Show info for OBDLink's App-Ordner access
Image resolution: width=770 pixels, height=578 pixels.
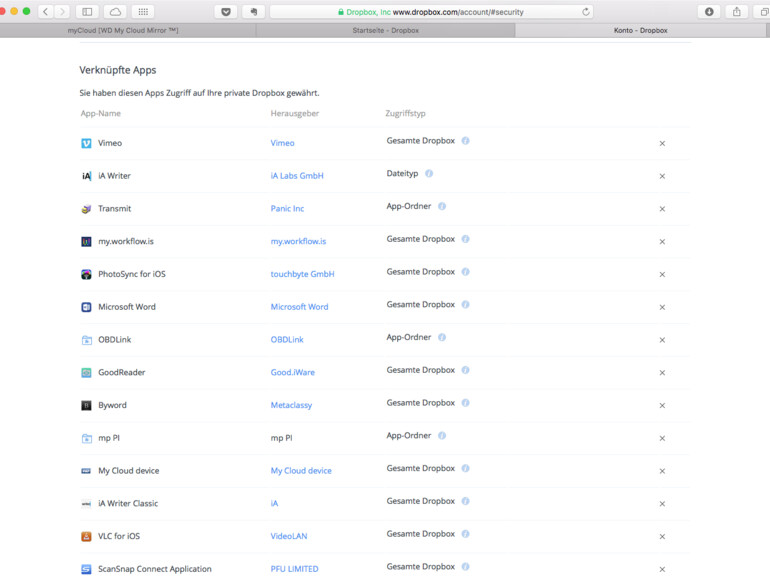(442, 337)
